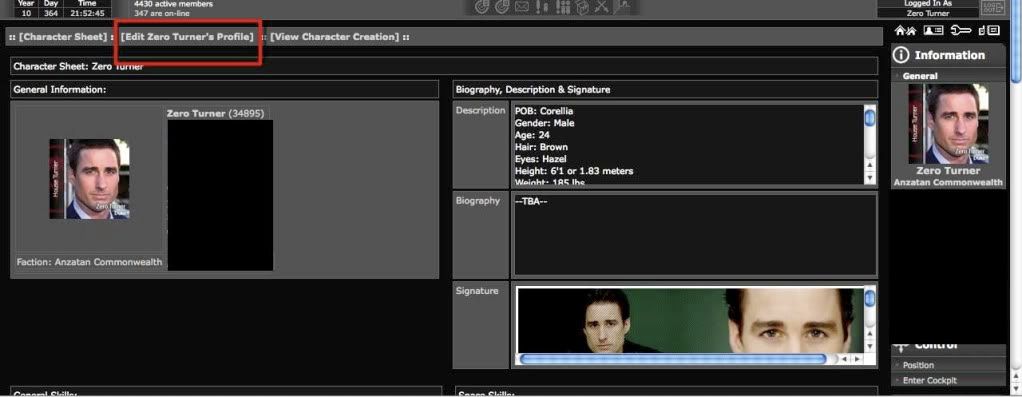Viewport: 1022px width, 397px height.
Task: Click the first spiral icon in top toolbar
Action: (x=482, y=7)
